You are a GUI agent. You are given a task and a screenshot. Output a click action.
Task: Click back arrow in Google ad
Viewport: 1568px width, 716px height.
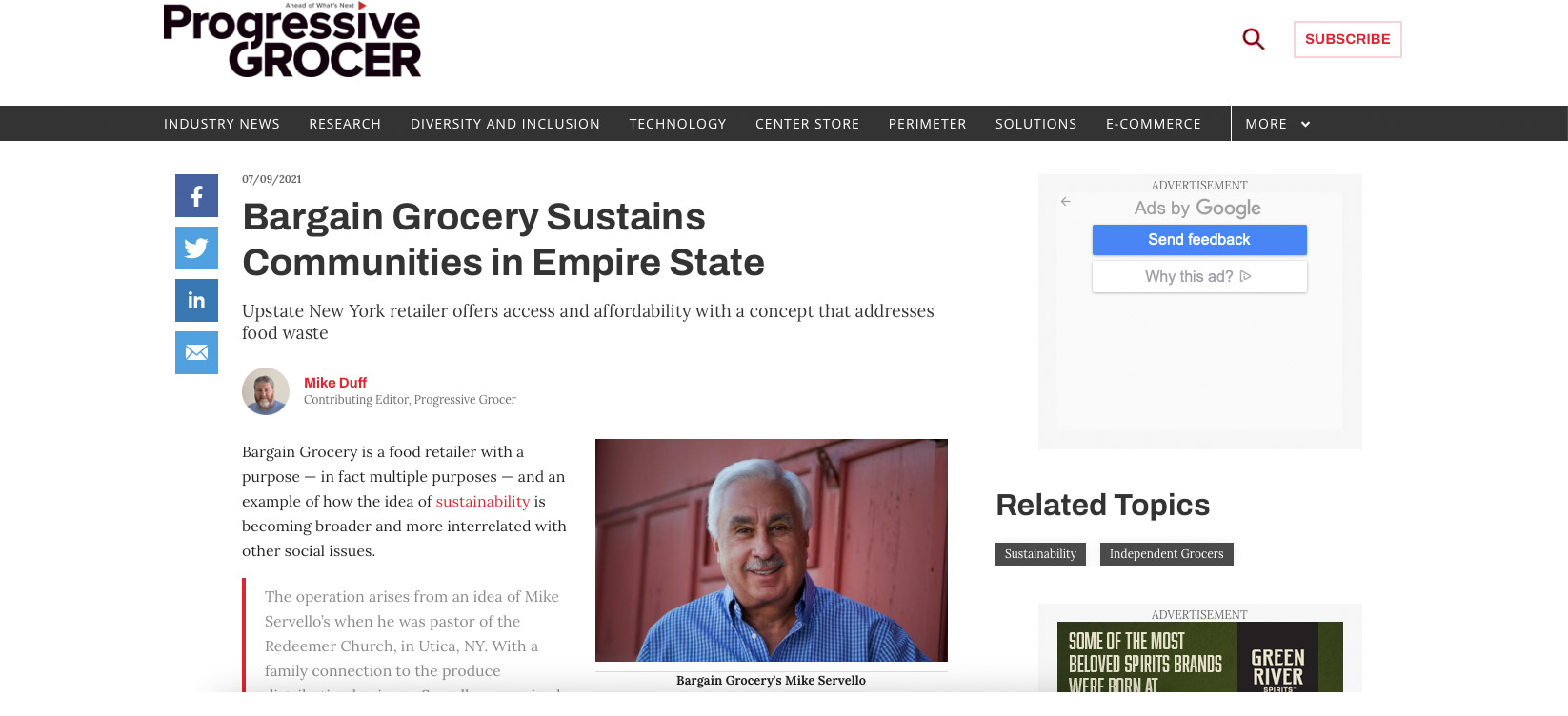tap(1066, 201)
